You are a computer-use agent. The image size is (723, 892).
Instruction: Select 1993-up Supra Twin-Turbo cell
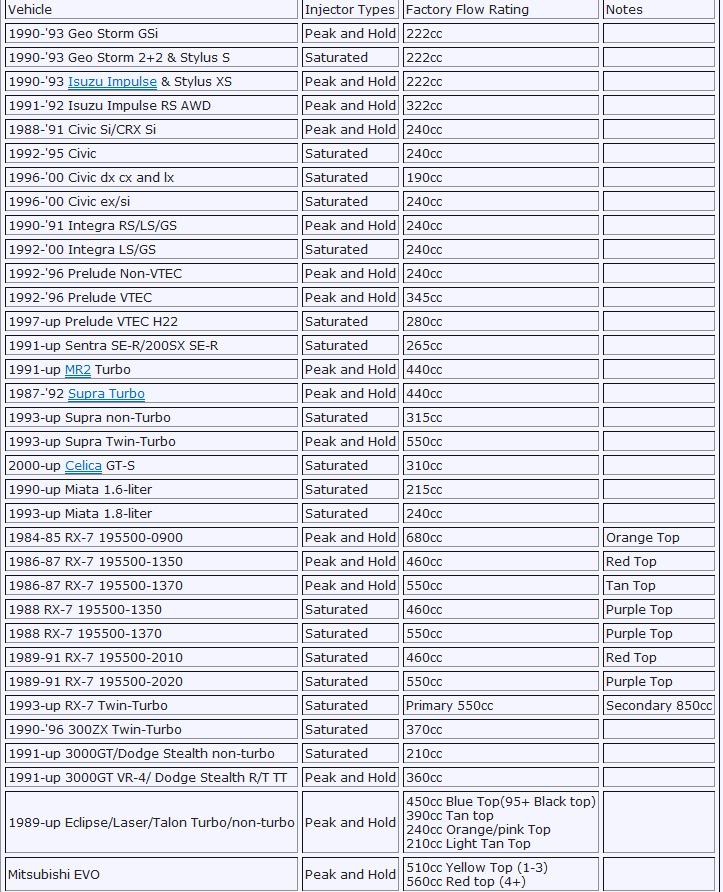click(x=151, y=441)
